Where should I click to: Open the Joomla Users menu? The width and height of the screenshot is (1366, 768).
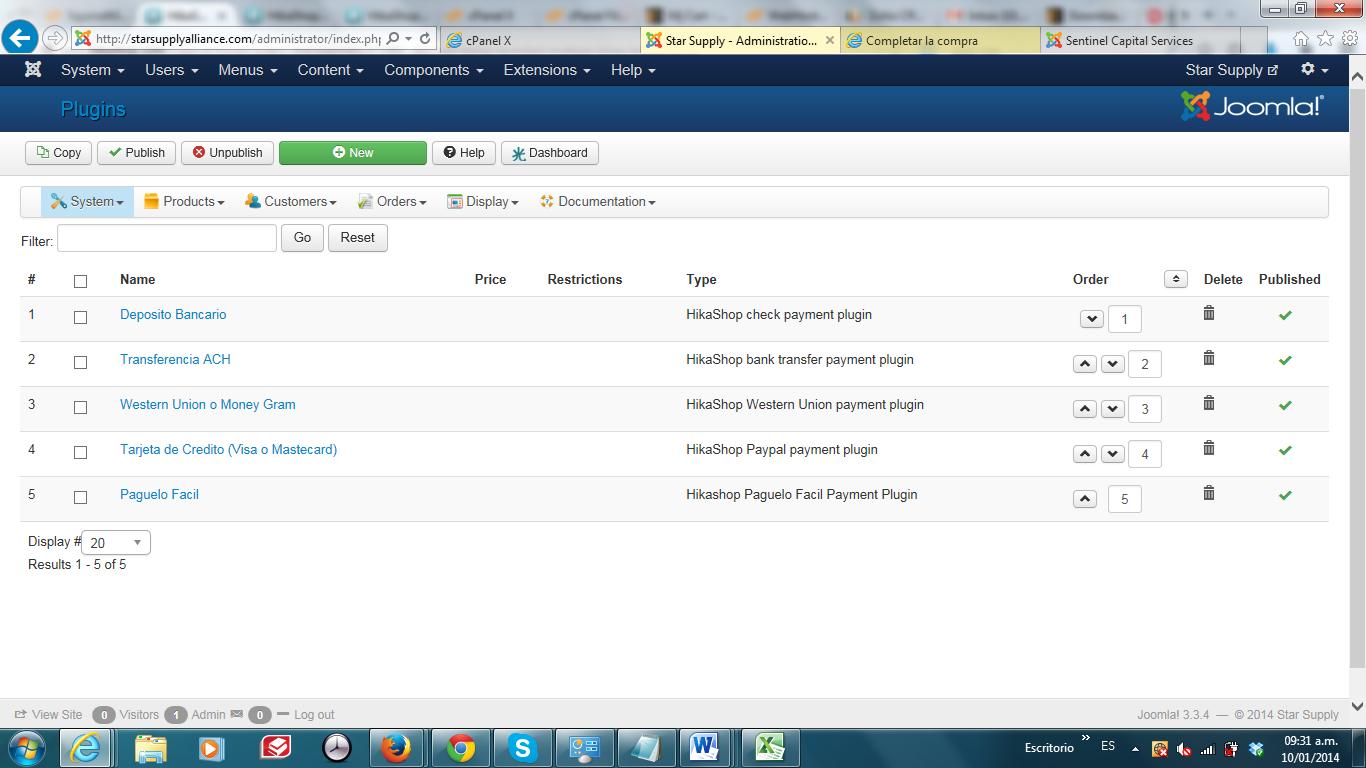[x=172, y=70]
